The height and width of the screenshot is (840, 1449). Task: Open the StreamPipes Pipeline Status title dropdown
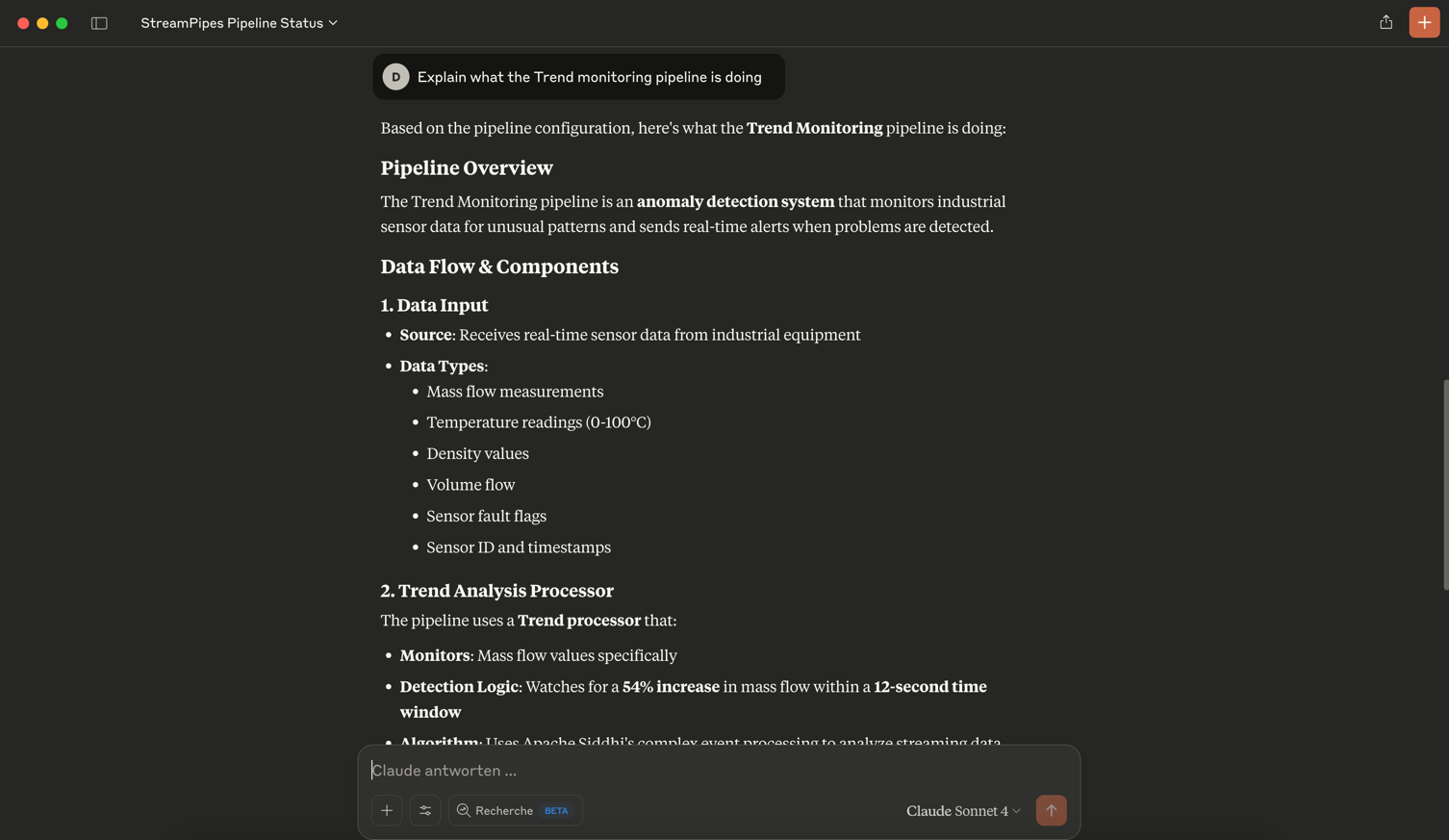[x=239, y=23]
